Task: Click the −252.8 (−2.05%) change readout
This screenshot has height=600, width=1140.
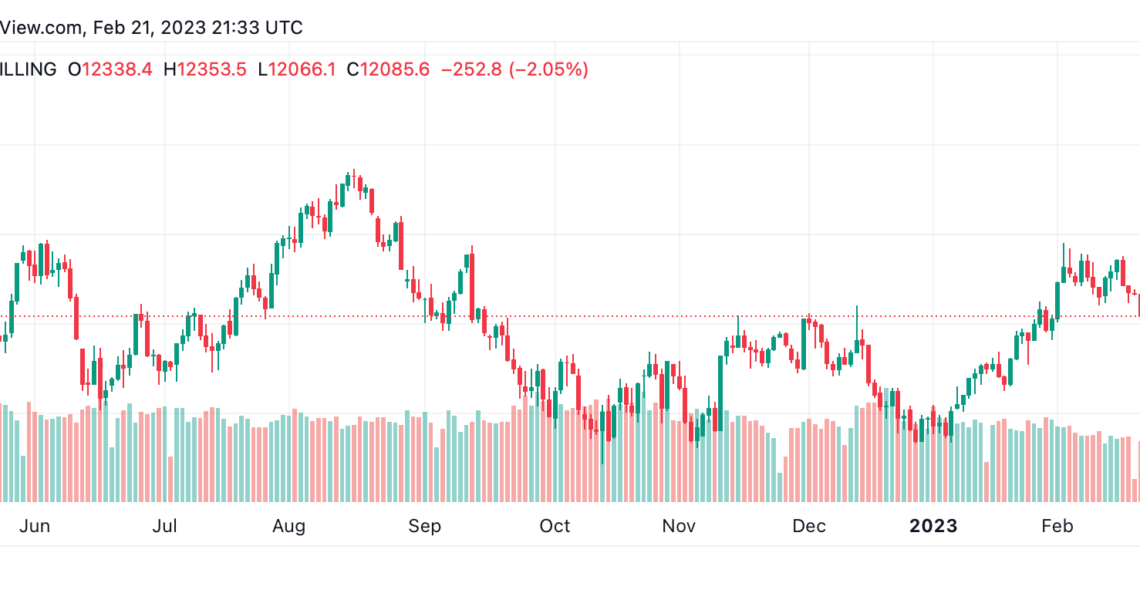Action: [x=515, y=70]
